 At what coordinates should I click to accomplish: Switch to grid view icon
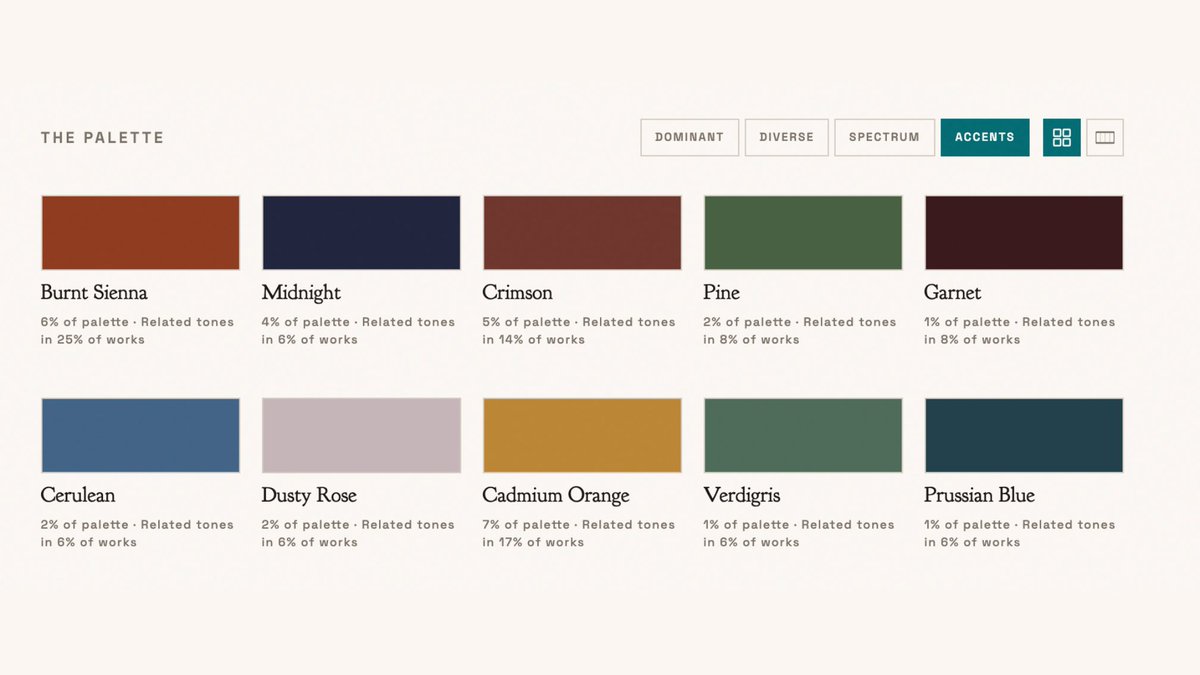coord(1062,137)
